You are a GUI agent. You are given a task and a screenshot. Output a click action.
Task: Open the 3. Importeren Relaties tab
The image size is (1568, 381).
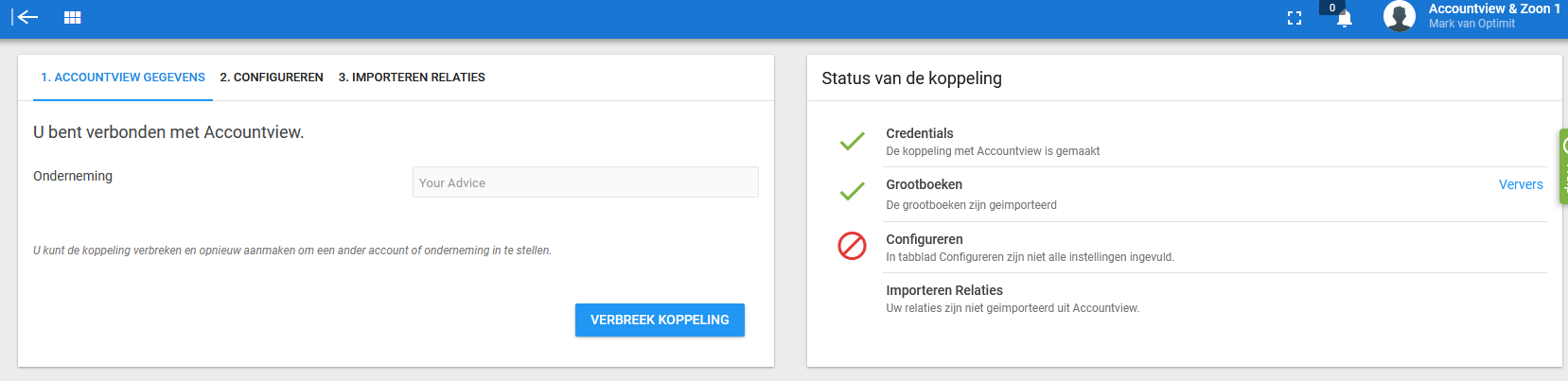pyautogui.click(x=412, y=78)
